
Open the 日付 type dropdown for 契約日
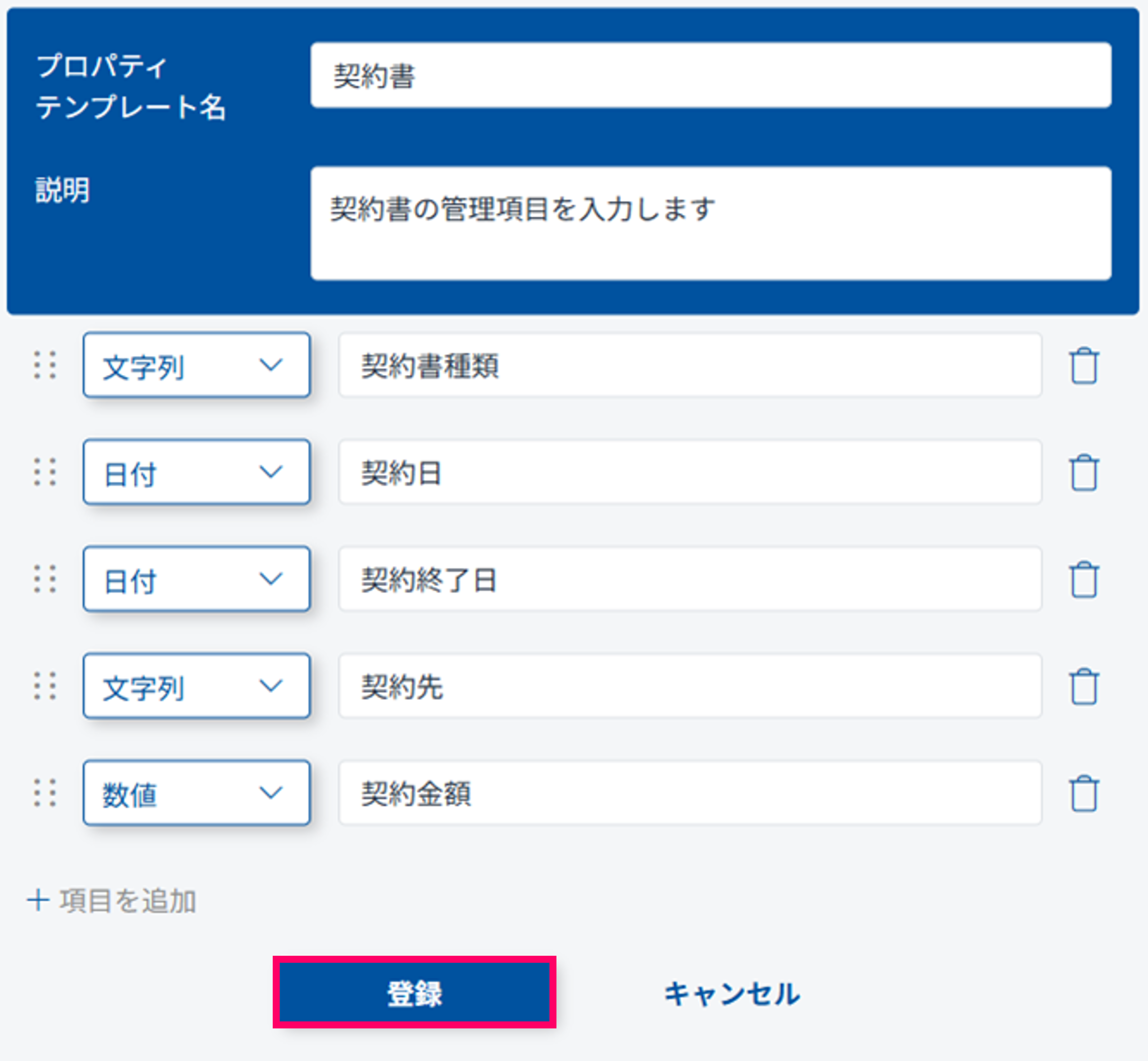[197, 473]
